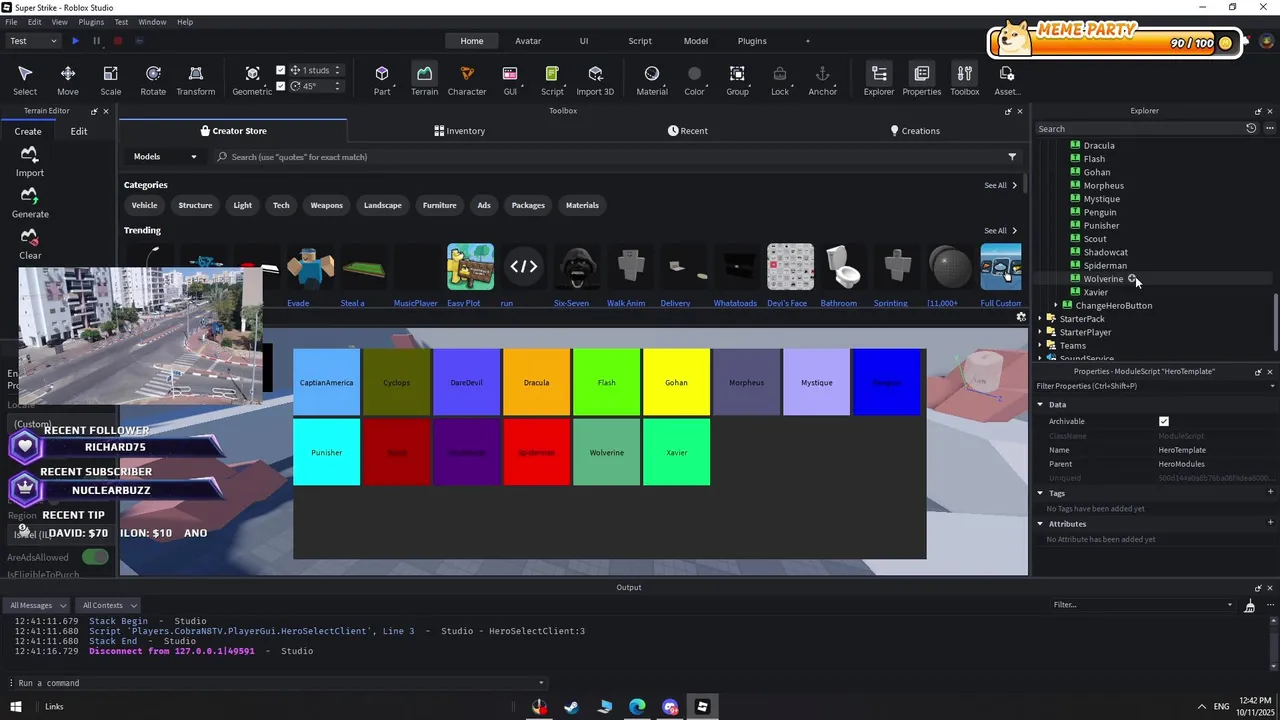Viewport: 1280px width, 720px height.
Task: Open the Character tool
Action: tap(467, 80)
